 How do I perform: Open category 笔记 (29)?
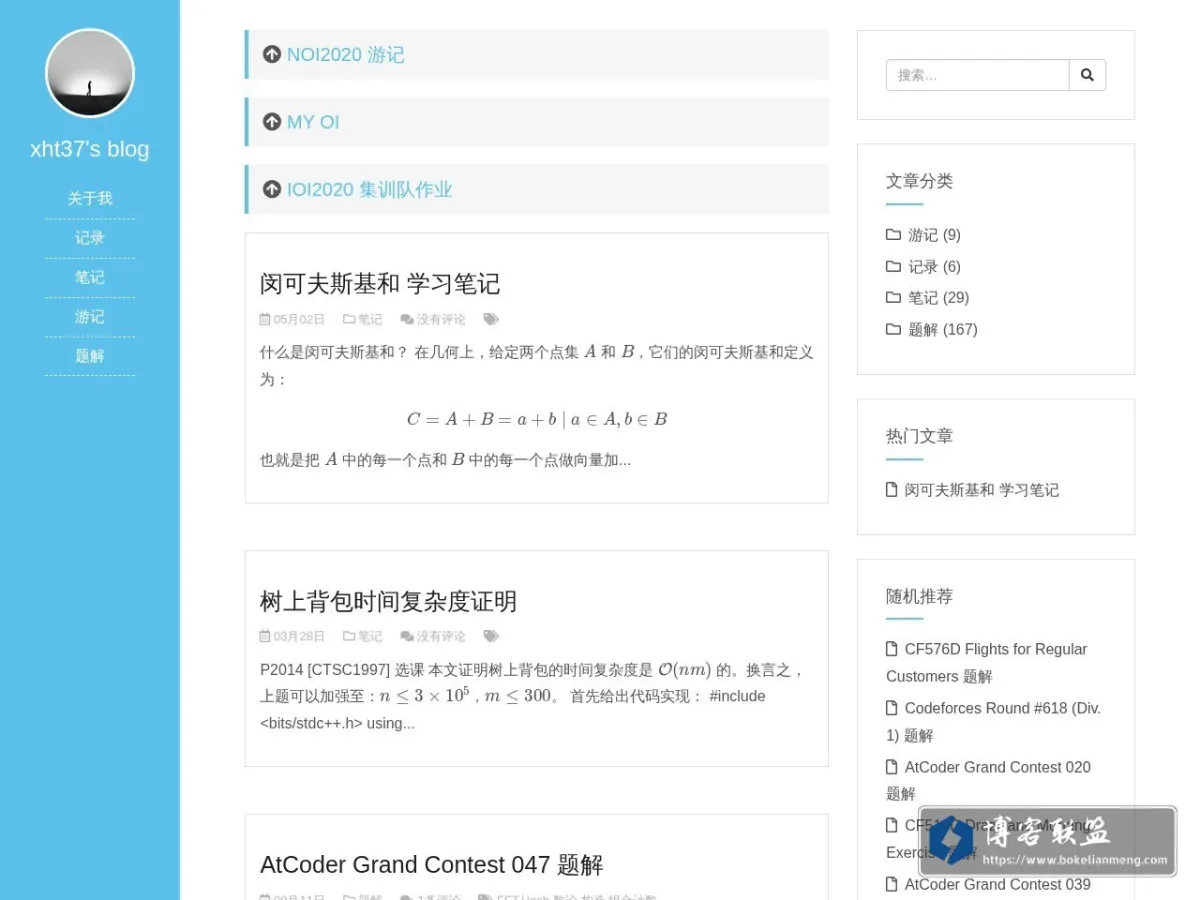tap(938, 298)
